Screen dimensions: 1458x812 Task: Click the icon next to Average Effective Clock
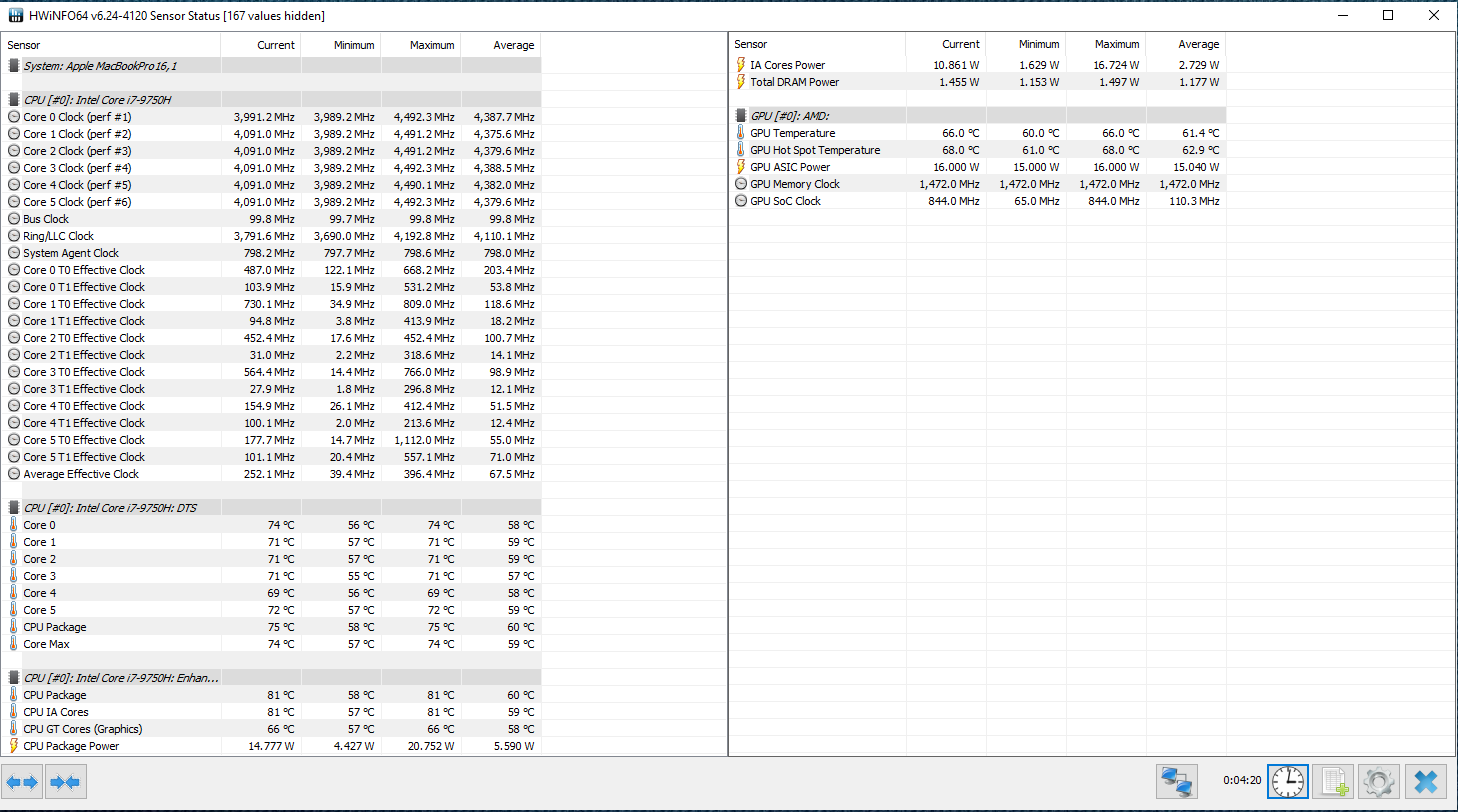tap(14, 474)
